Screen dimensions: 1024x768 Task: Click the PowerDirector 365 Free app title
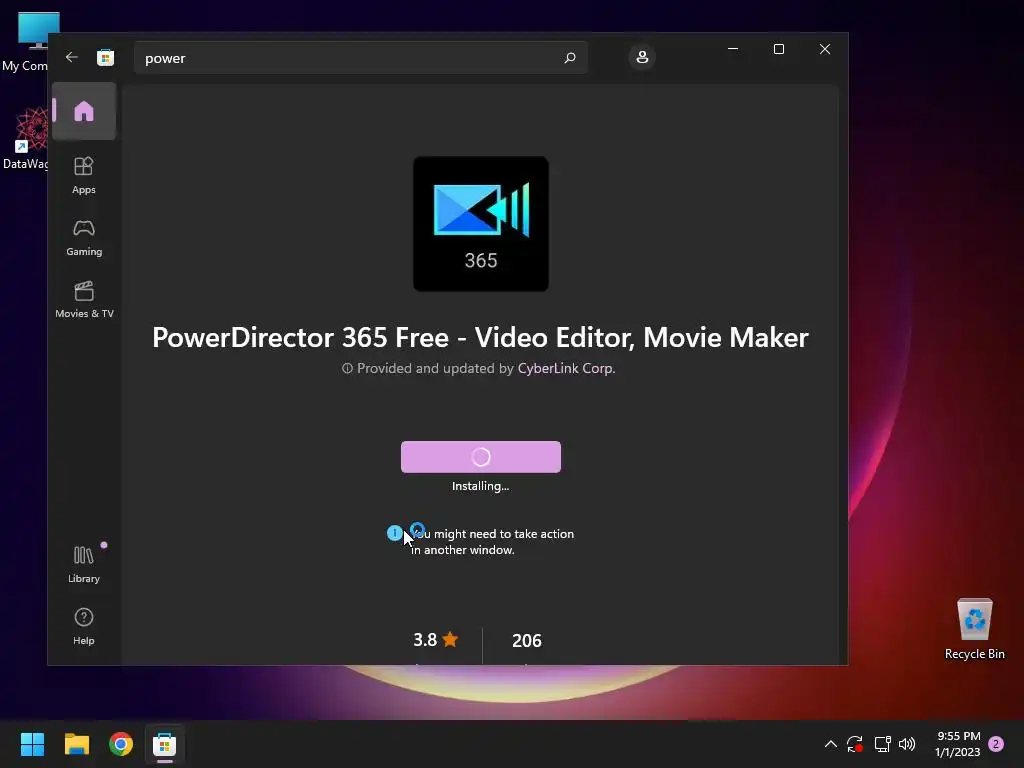click(x=480, y=338)
